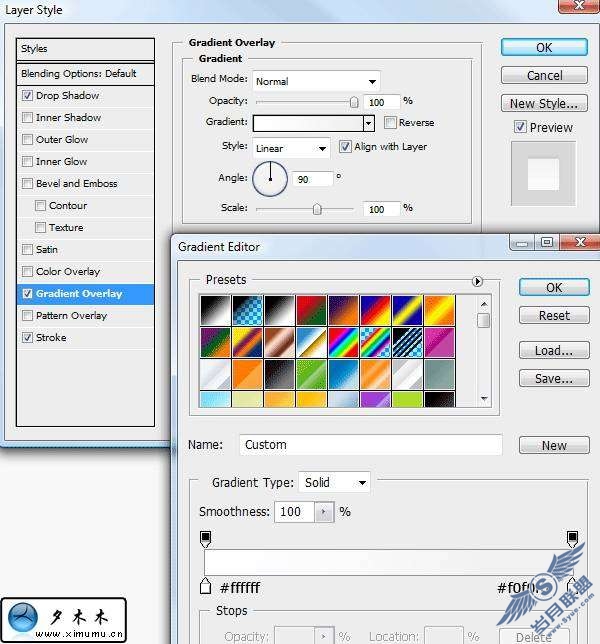
Task: Select the transparent stripes preset
Action: [x=407, y=342]
